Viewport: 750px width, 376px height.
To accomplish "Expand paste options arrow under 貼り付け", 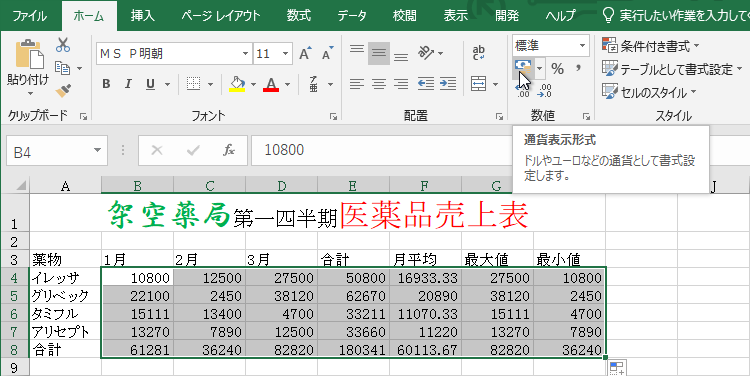I will click(x=30, y=94).
